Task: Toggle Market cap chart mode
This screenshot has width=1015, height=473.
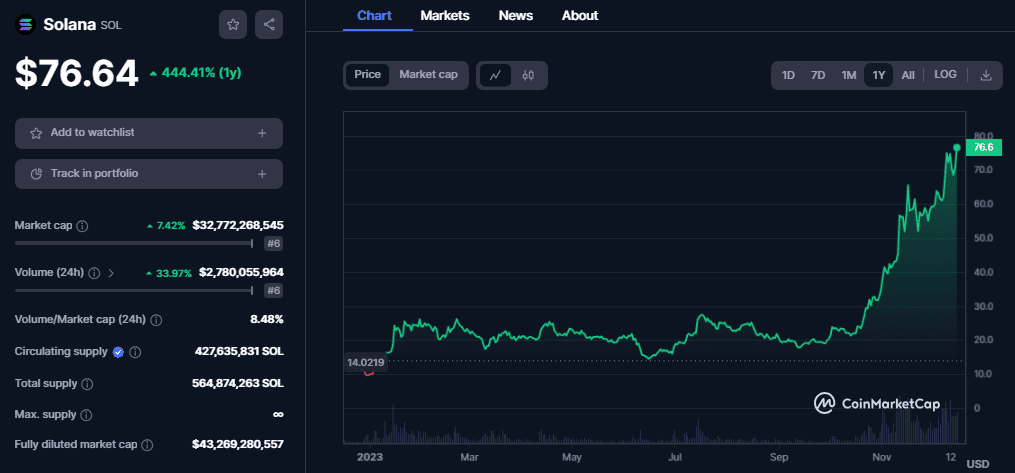Action: click(x=428, y=75)
